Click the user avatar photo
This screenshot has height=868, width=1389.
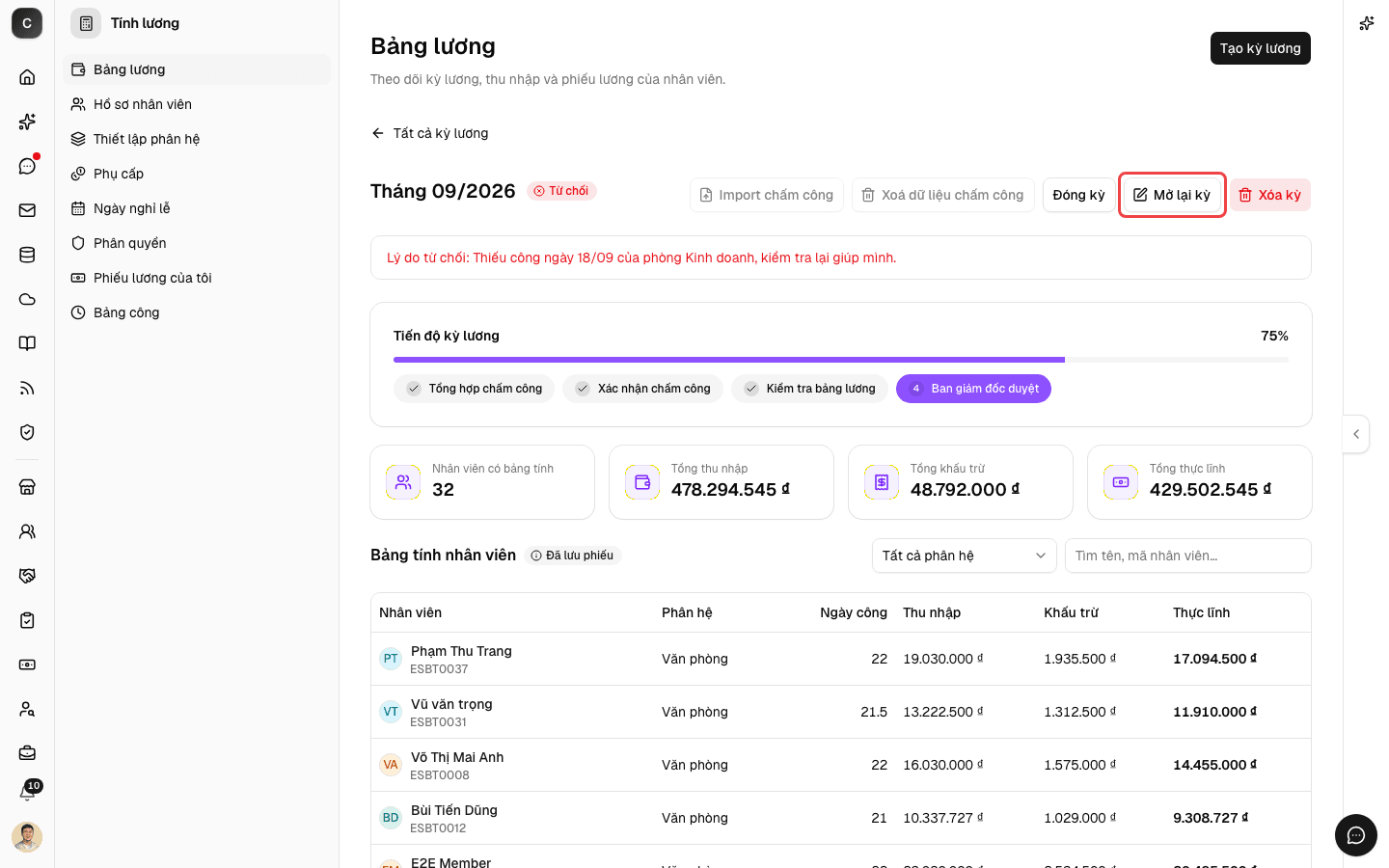[x=27, y=836]
